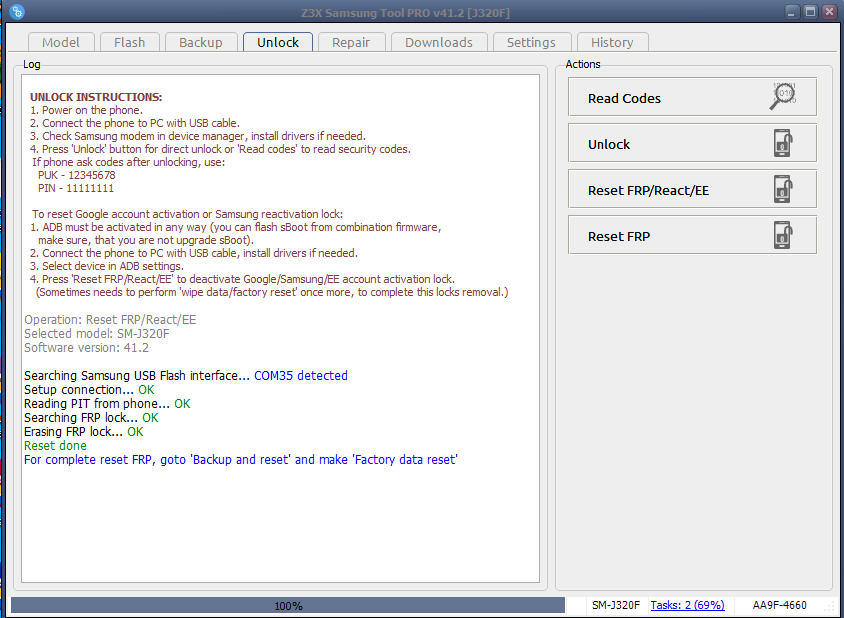Maximize the Z3X Samsung Tool window
Viewport: 844px width, 618px height.
coord(811,11)
